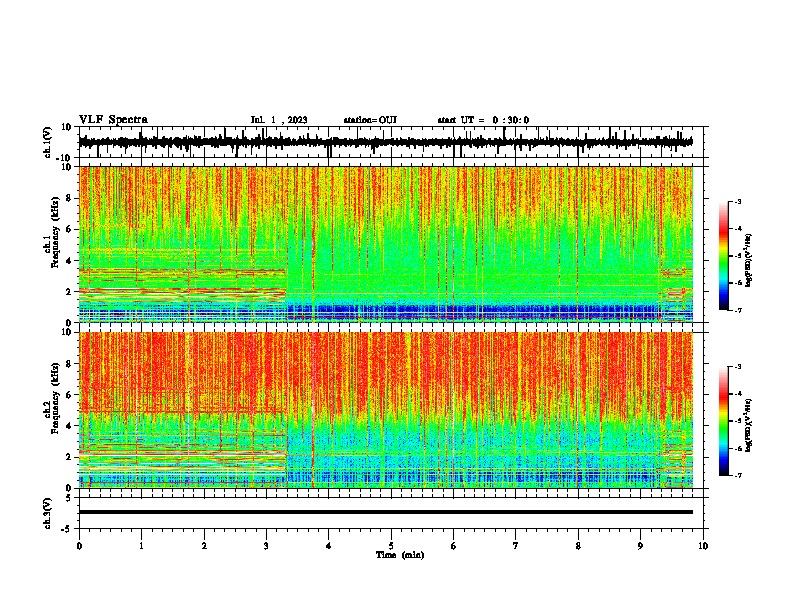Click time axis tick label "0"
The height and width of the screenshot is (612, 792).
pos(79,546)
